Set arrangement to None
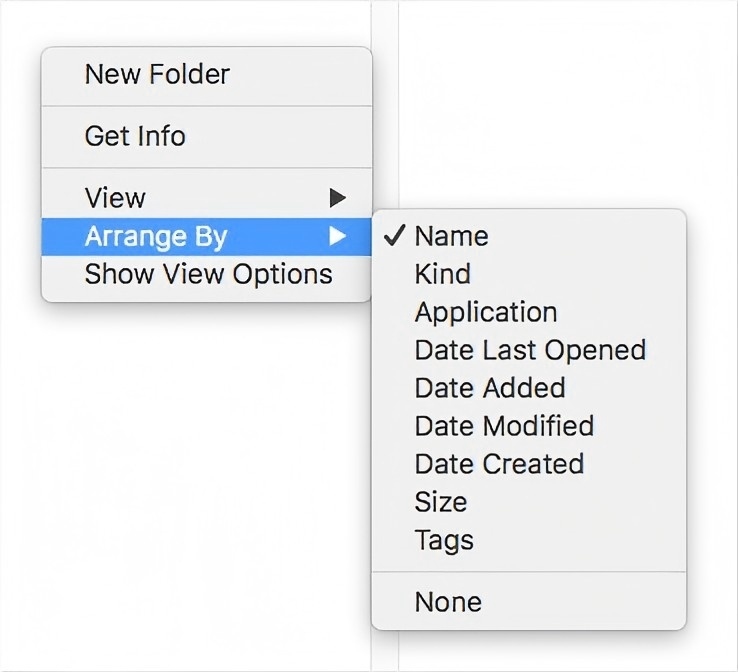This screenshot has width=738, height=672. (x=448, y=602)
